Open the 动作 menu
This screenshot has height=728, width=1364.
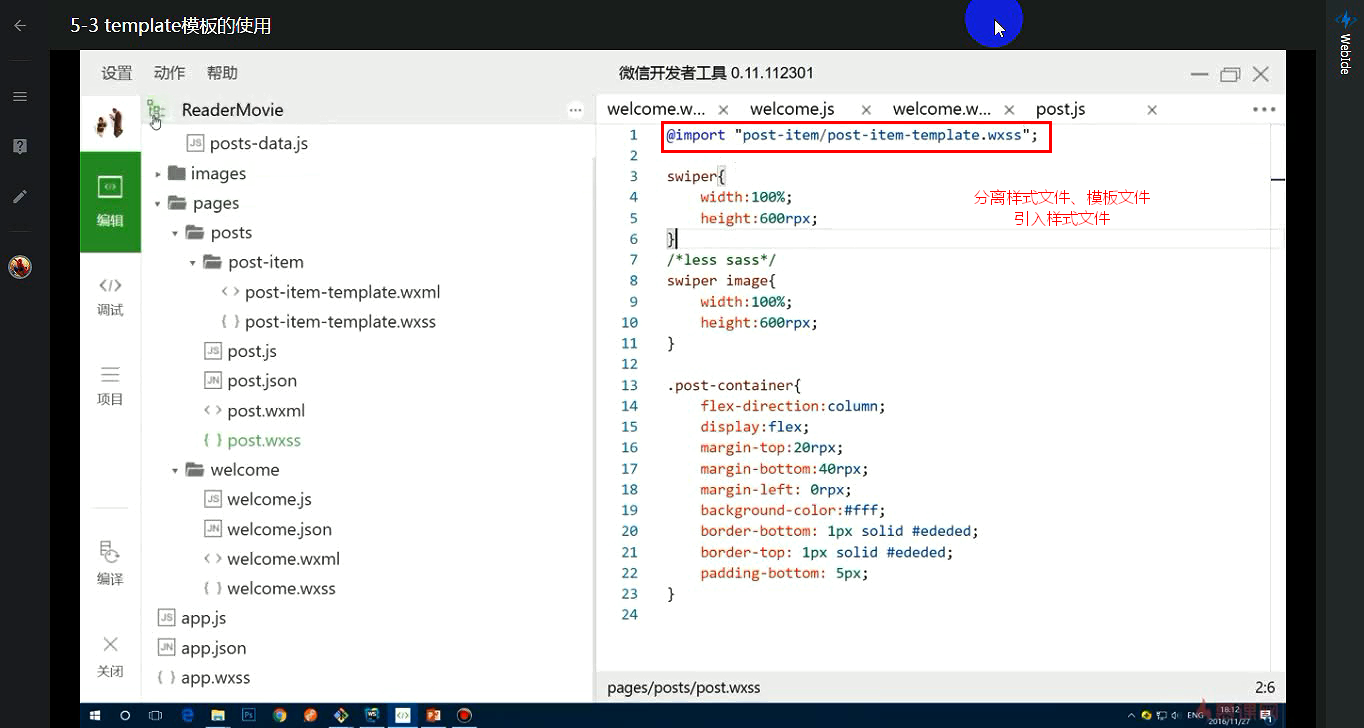click(x=170, y=73)
